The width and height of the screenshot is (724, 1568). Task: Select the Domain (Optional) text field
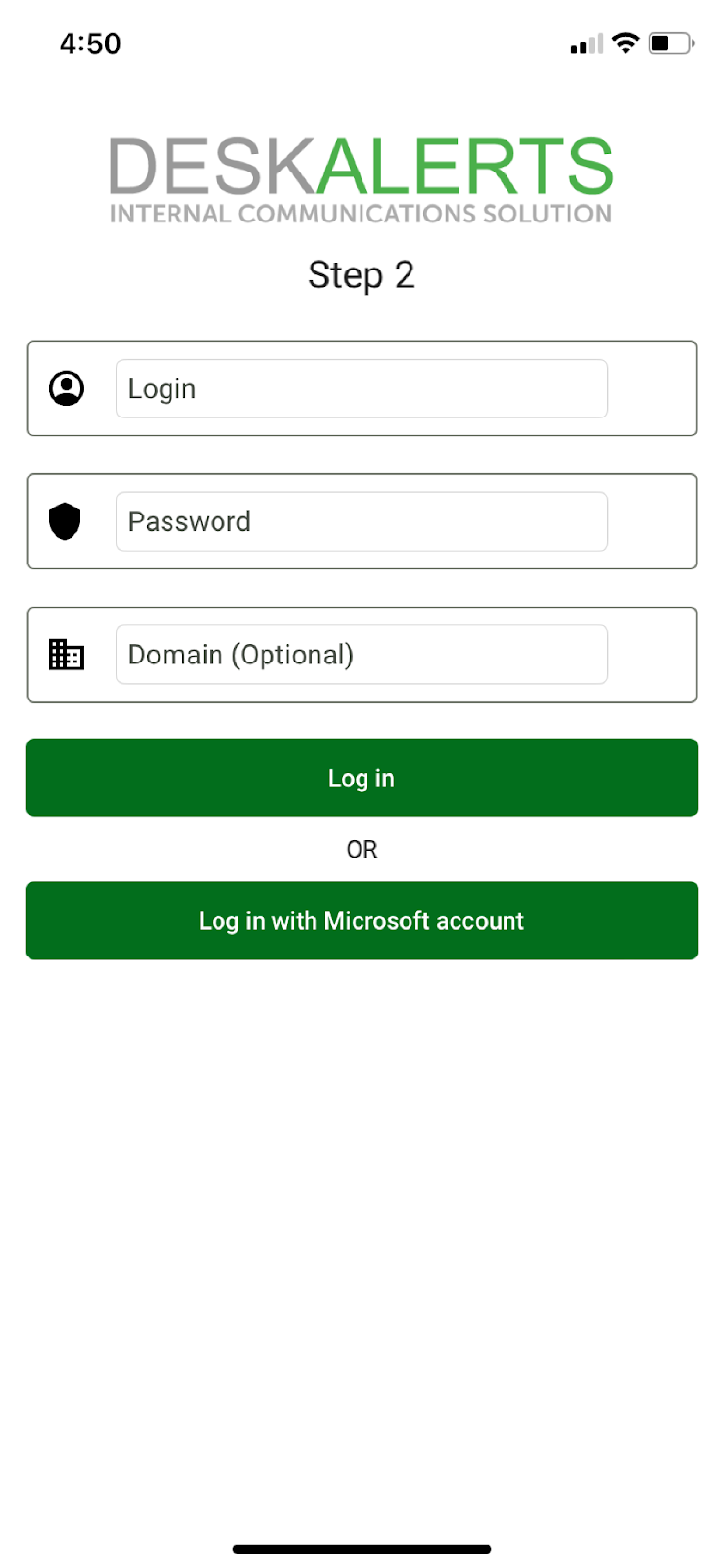(362, 655)
